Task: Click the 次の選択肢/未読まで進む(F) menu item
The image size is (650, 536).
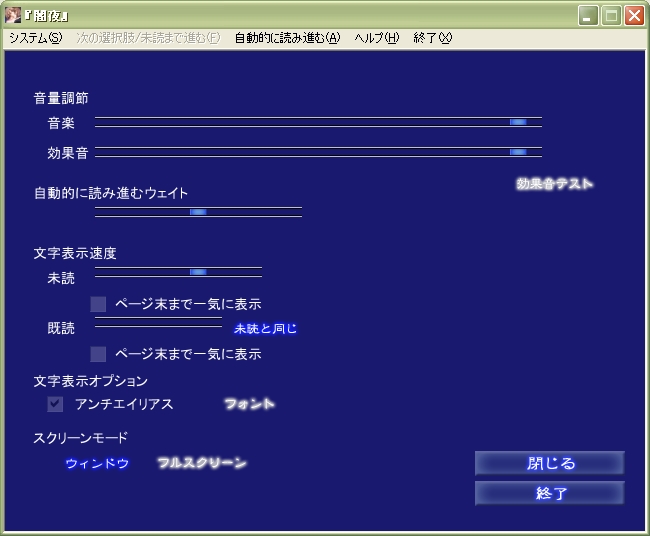Action: point(148,38)
